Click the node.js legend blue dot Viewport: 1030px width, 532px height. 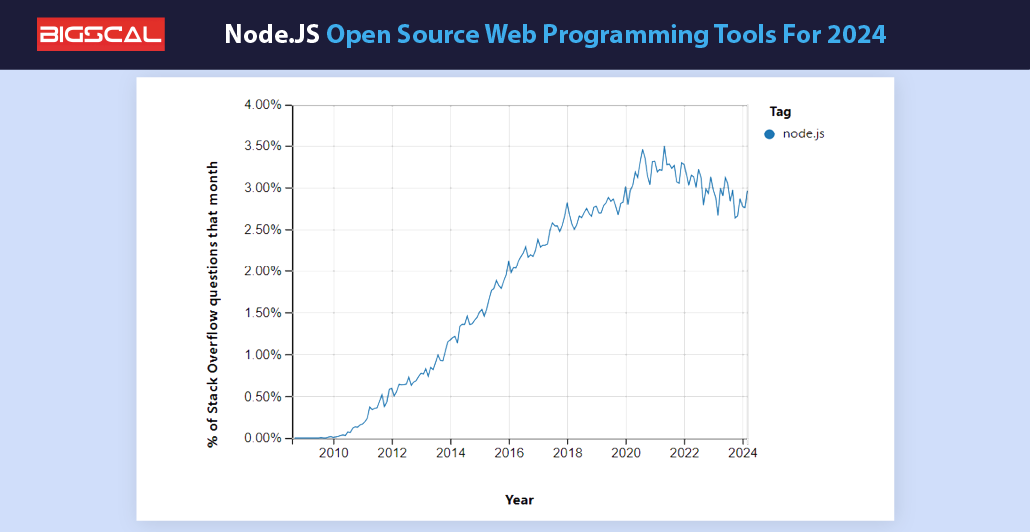click(x=770, y=134)
